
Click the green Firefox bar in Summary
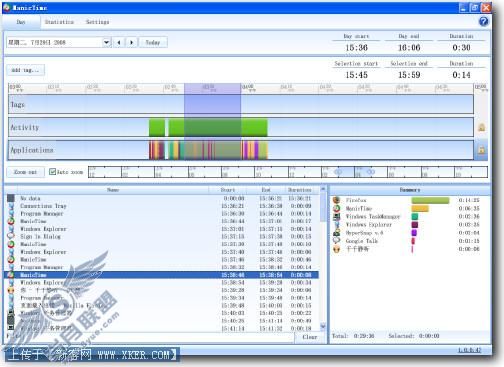(x=430, y=200)
